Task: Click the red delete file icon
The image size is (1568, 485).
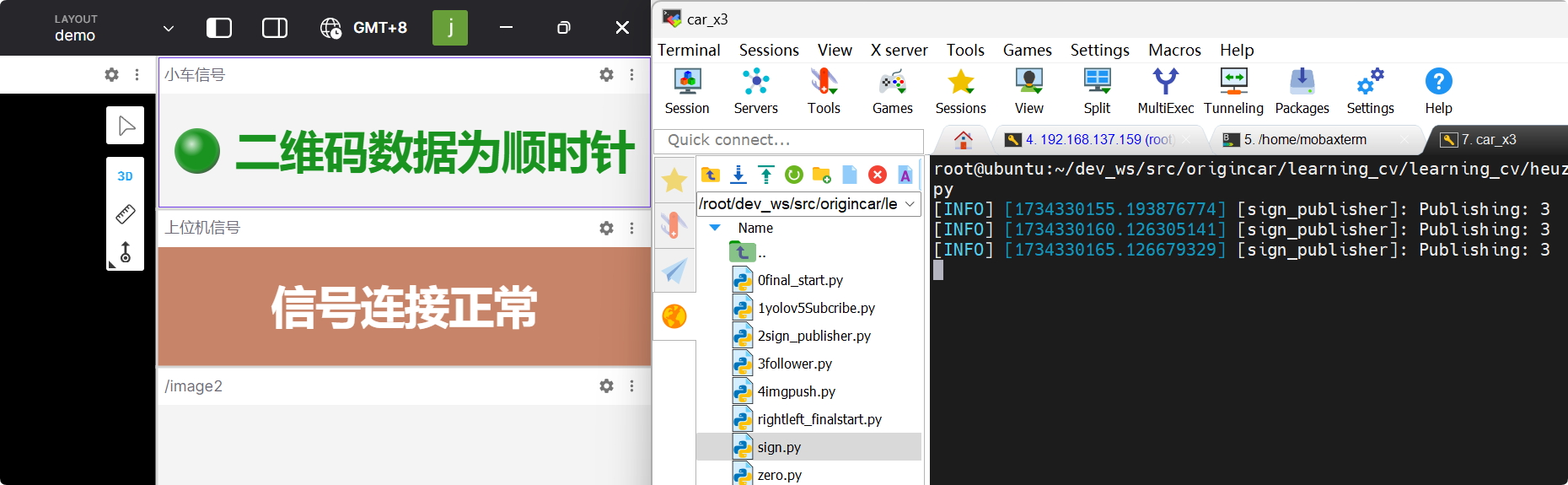Action: point(878,175)
